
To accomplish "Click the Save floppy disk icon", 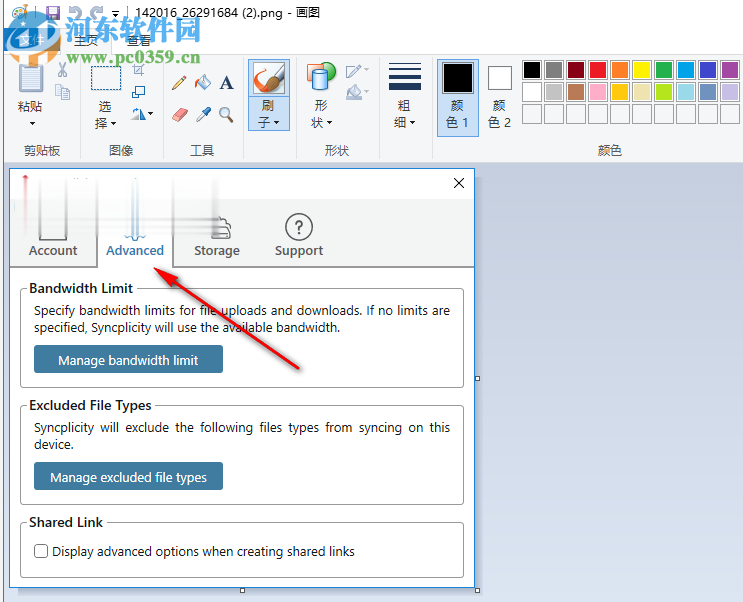I will (53, 12).
